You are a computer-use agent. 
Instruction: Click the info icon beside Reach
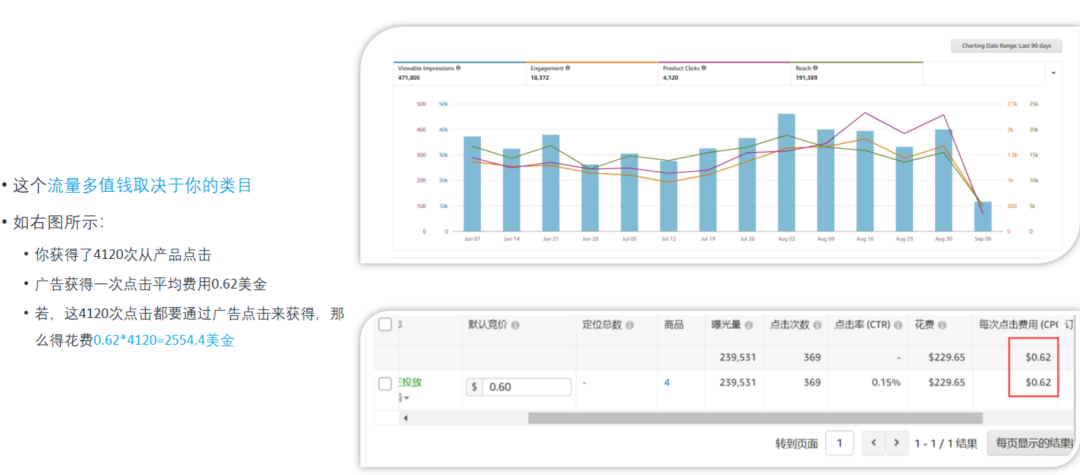coord(815,68)
